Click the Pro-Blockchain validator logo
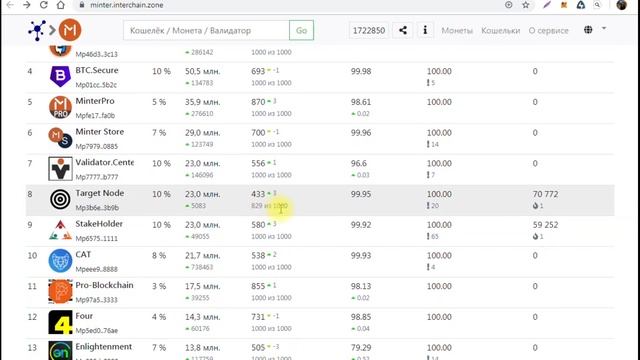 pyautogui.click(x=60, y=291)
